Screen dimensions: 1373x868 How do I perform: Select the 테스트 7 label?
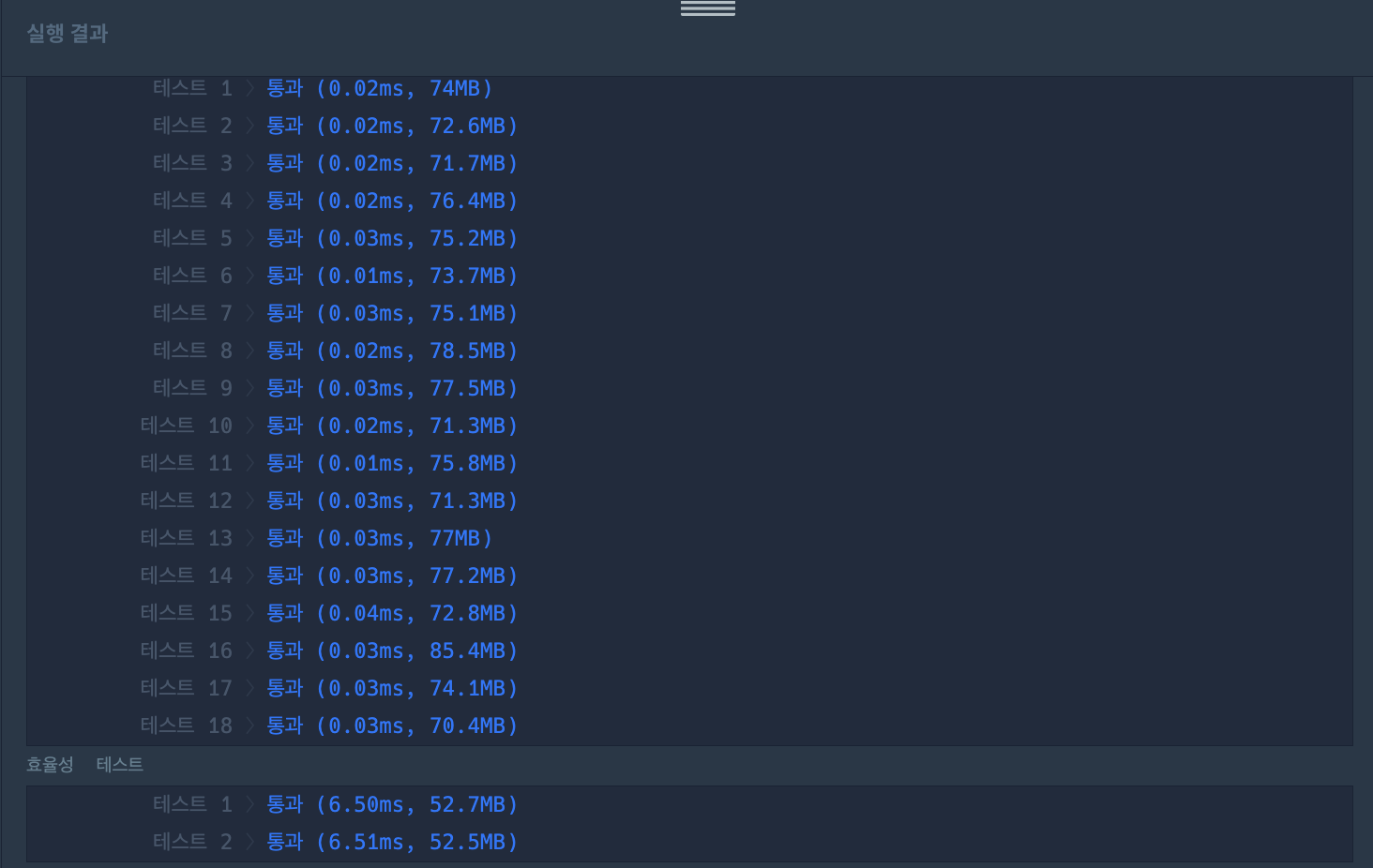pyautogui.click(x=192, y=313)
